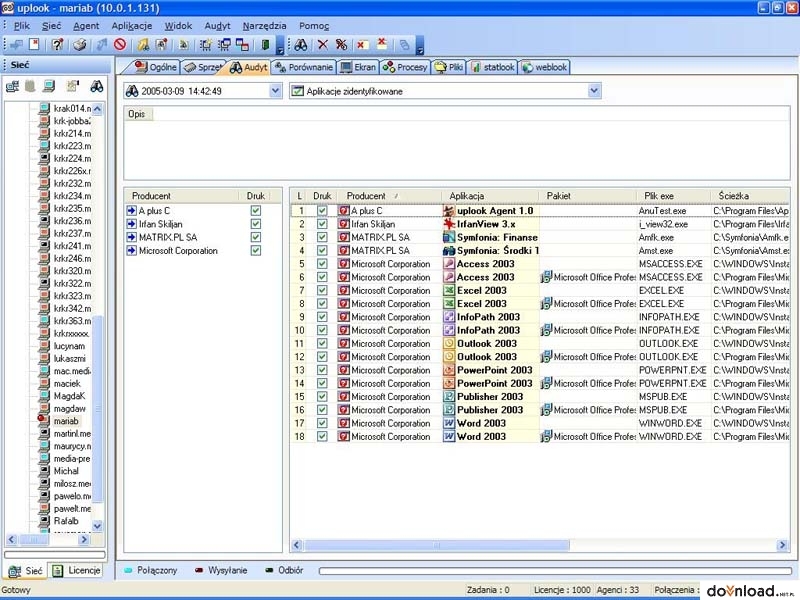Viewport: 800px width, 600px height.
Task: Sort table by Plik exe column header
Action: point(673,196)
